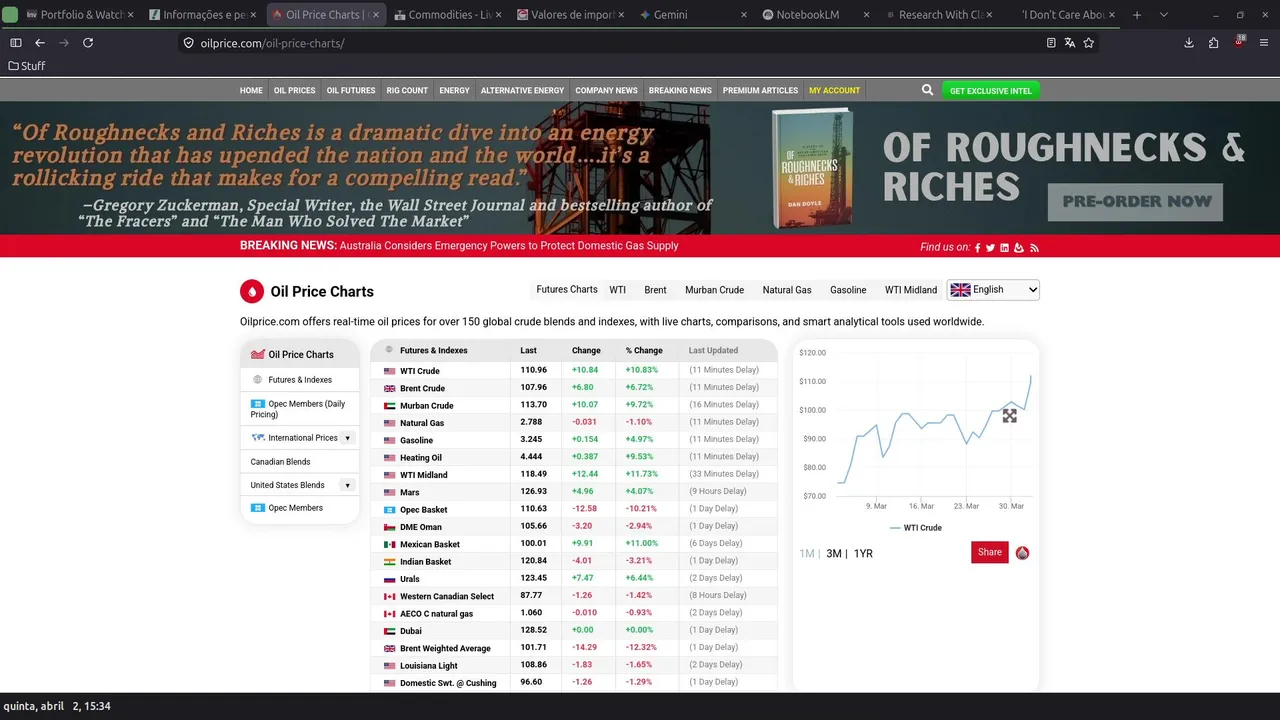Image resolution: width=1280 pixels, height=720 pixels.
Task: Open reader view icon in address bar
Action: (x=1051, y=43)
